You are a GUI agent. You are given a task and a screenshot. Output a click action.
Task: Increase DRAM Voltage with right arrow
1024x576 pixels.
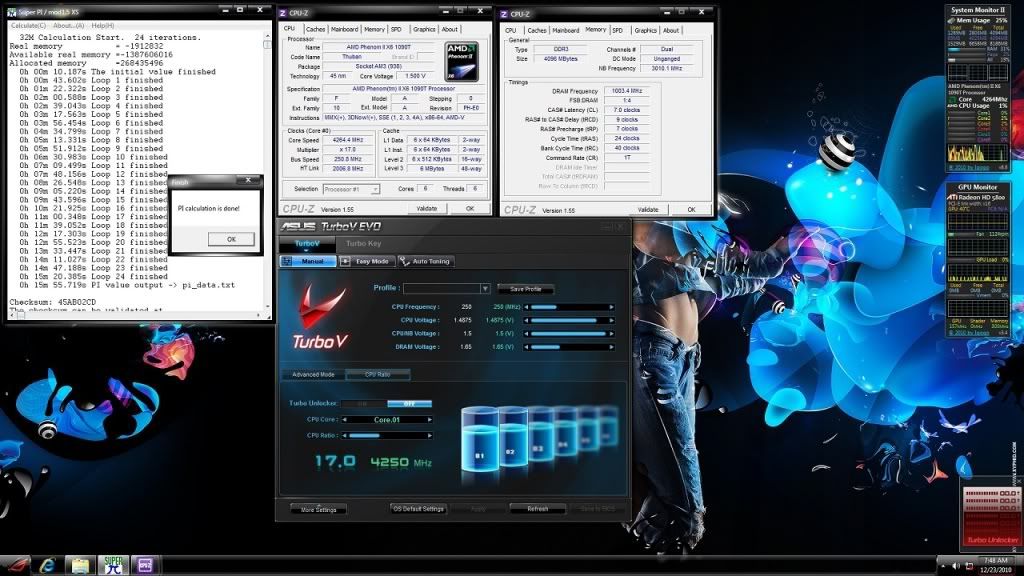pos(611,347)
